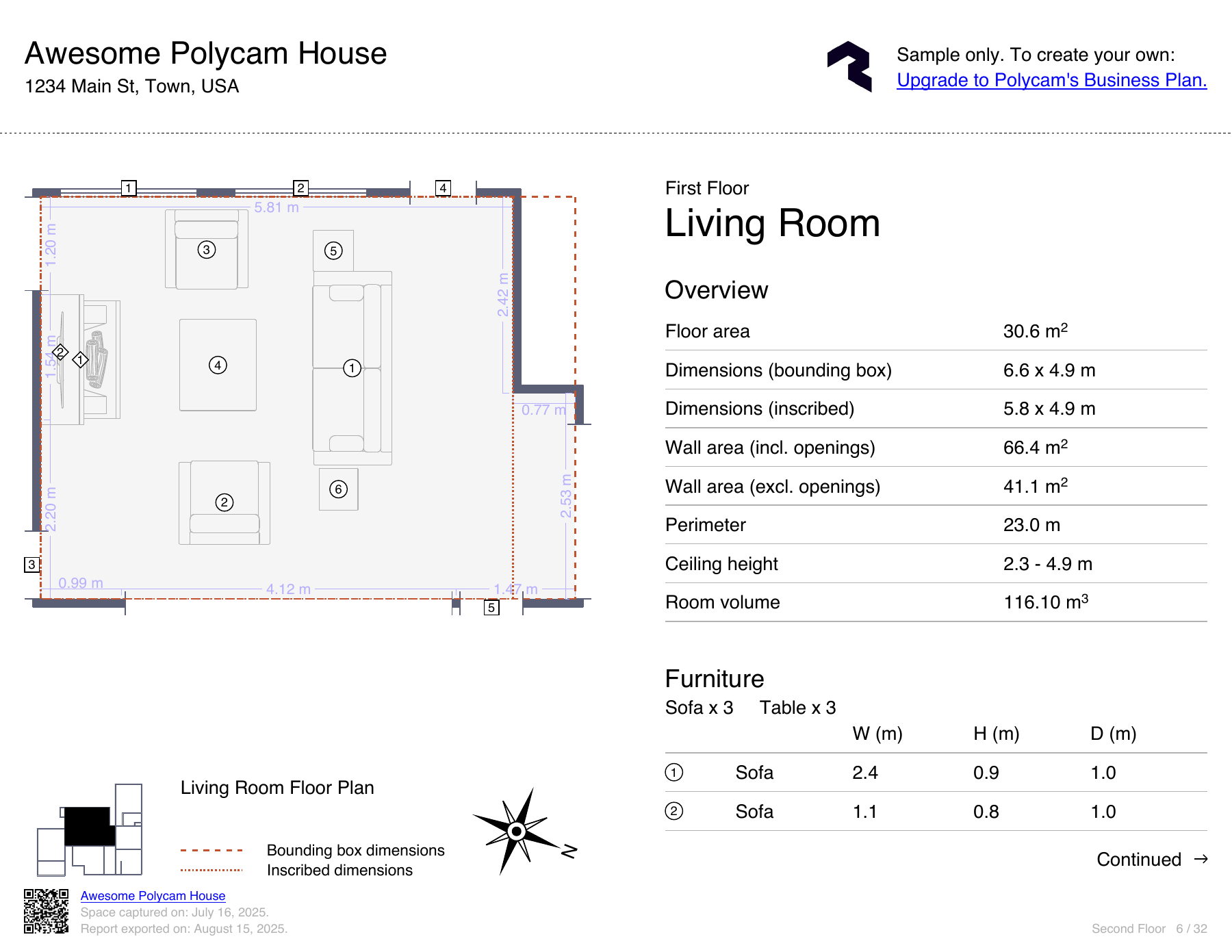Select armchair marker 3 on the floor plan

pyautogui.click(x=207, y=250)
